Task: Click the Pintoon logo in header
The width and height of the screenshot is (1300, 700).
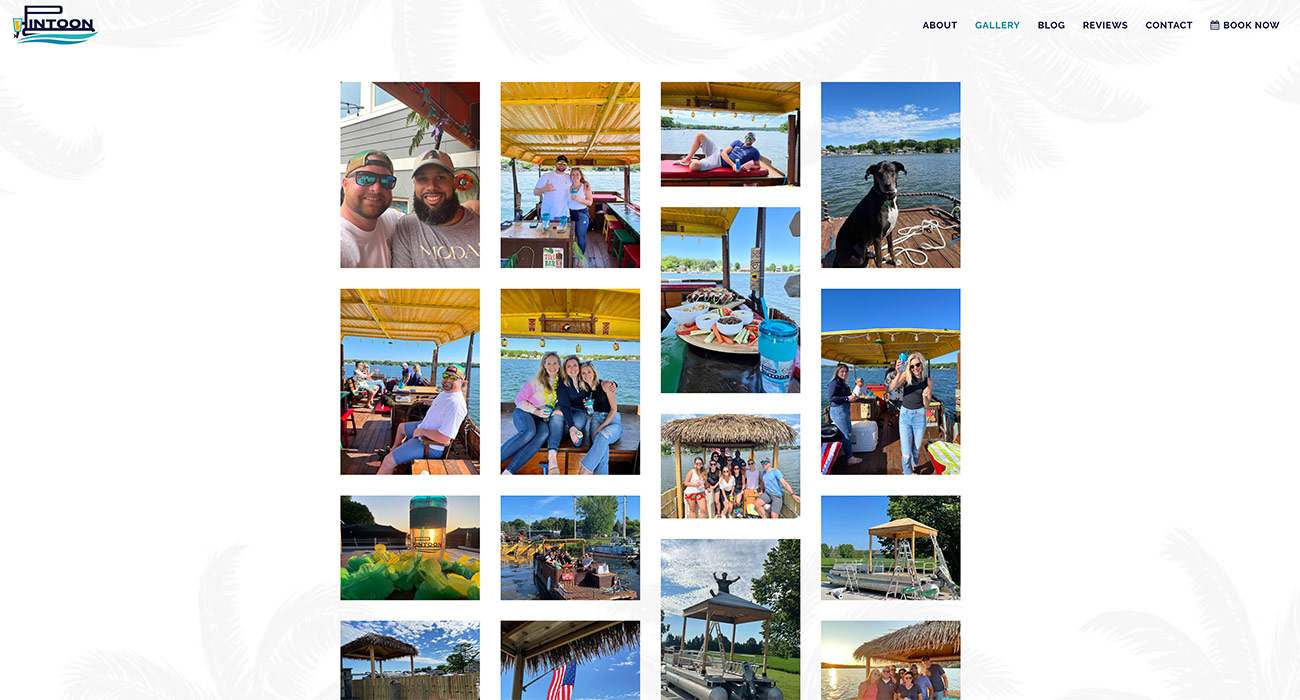Action: pyautogui.click(x=55, y=25)
